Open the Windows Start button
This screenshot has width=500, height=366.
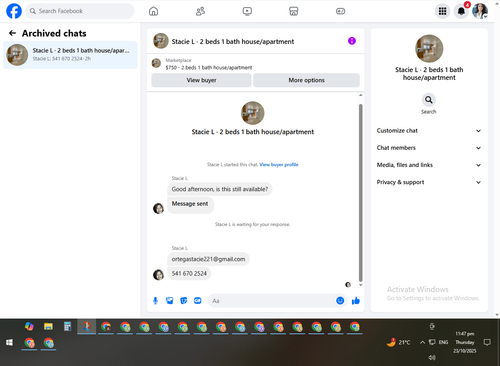tap(9, 342)
